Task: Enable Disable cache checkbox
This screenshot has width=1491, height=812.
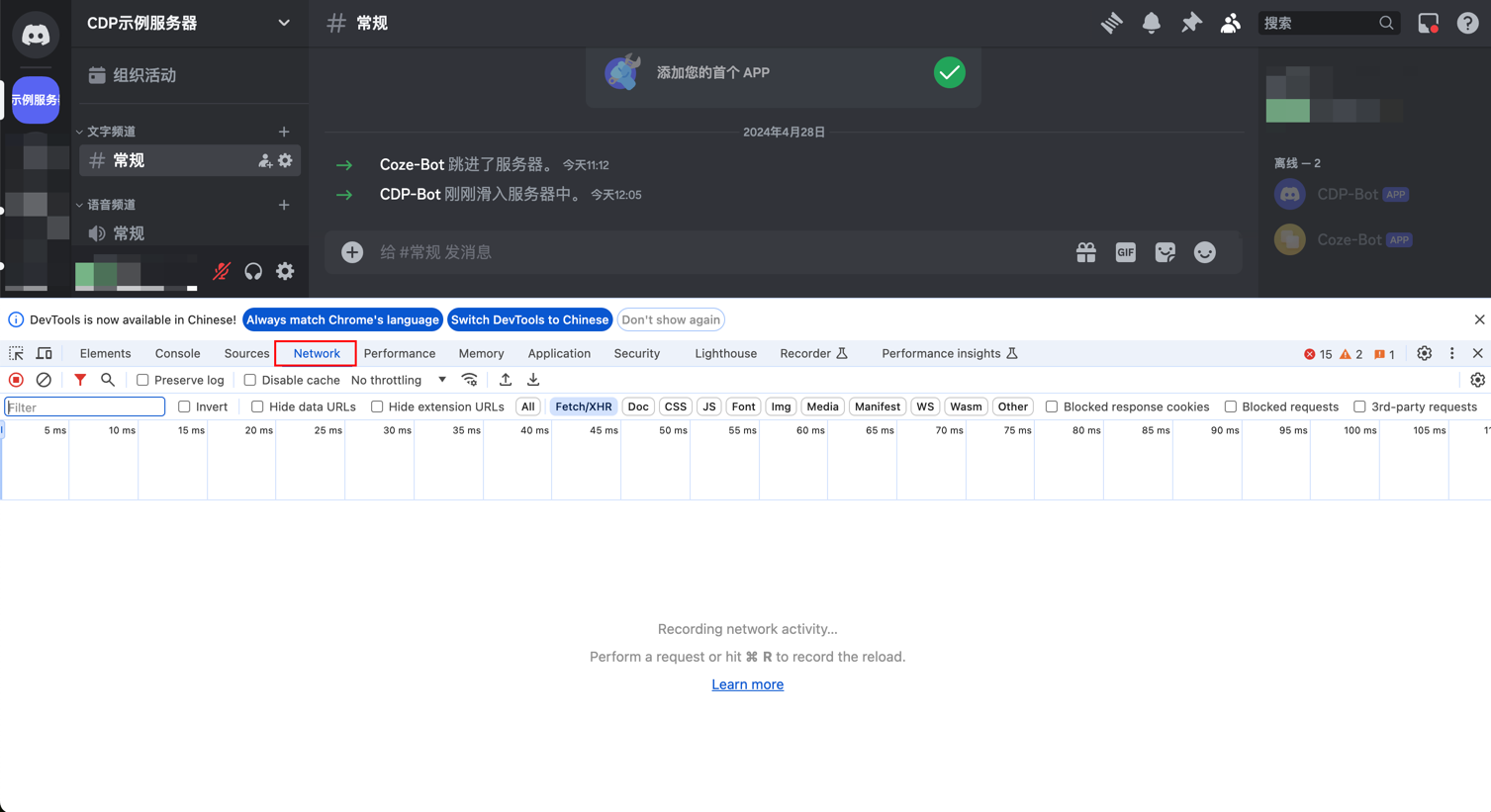Action: click(x=250, y=380)
